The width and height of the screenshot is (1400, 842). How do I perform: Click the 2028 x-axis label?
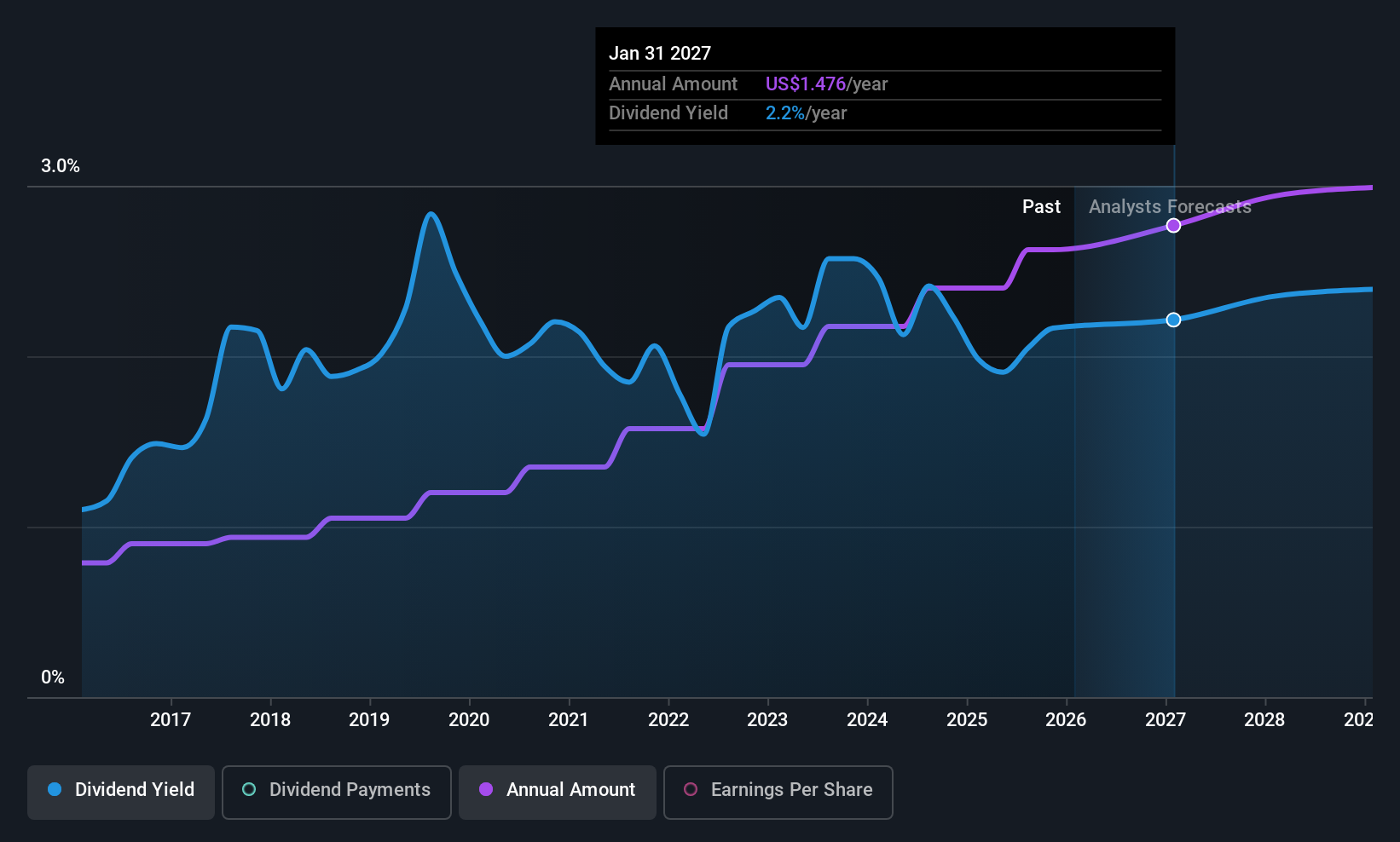pyautogui.click(x=1264, y=719)
